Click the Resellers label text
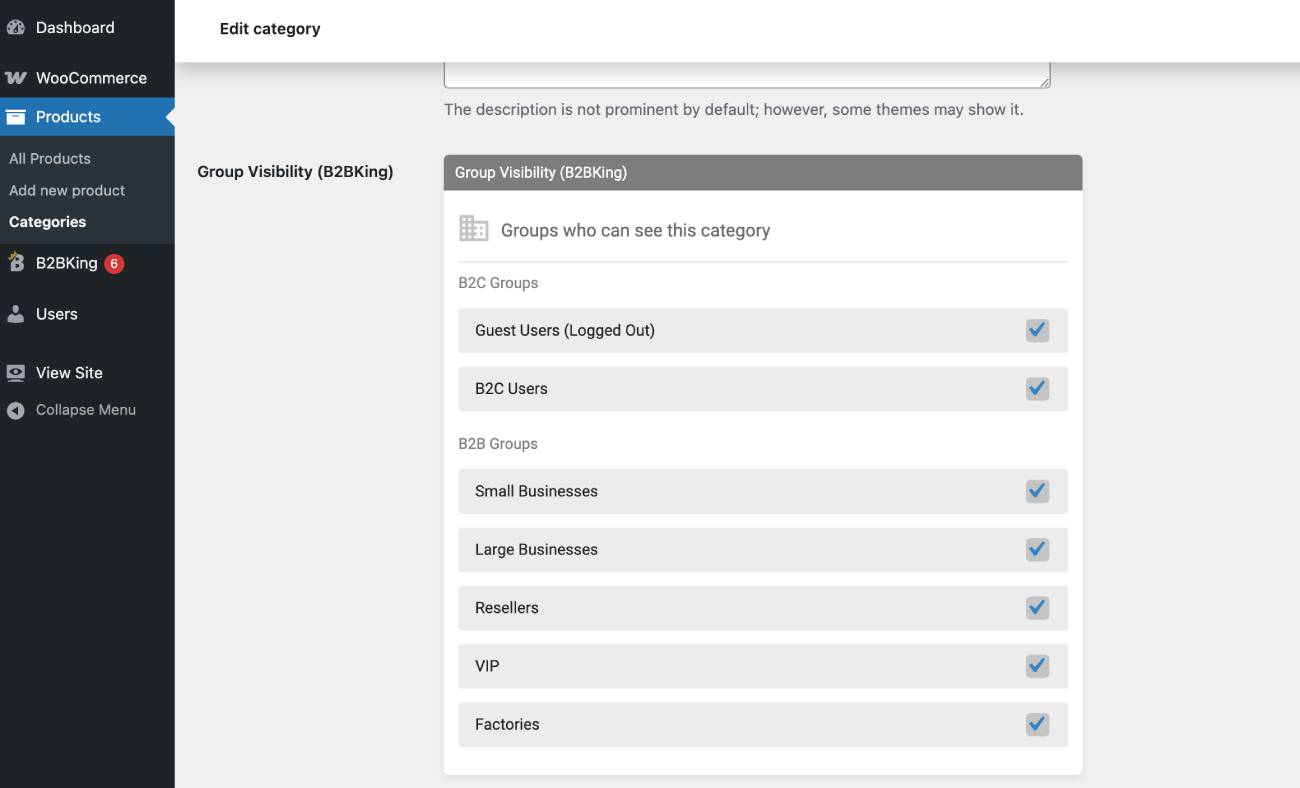 507,607
